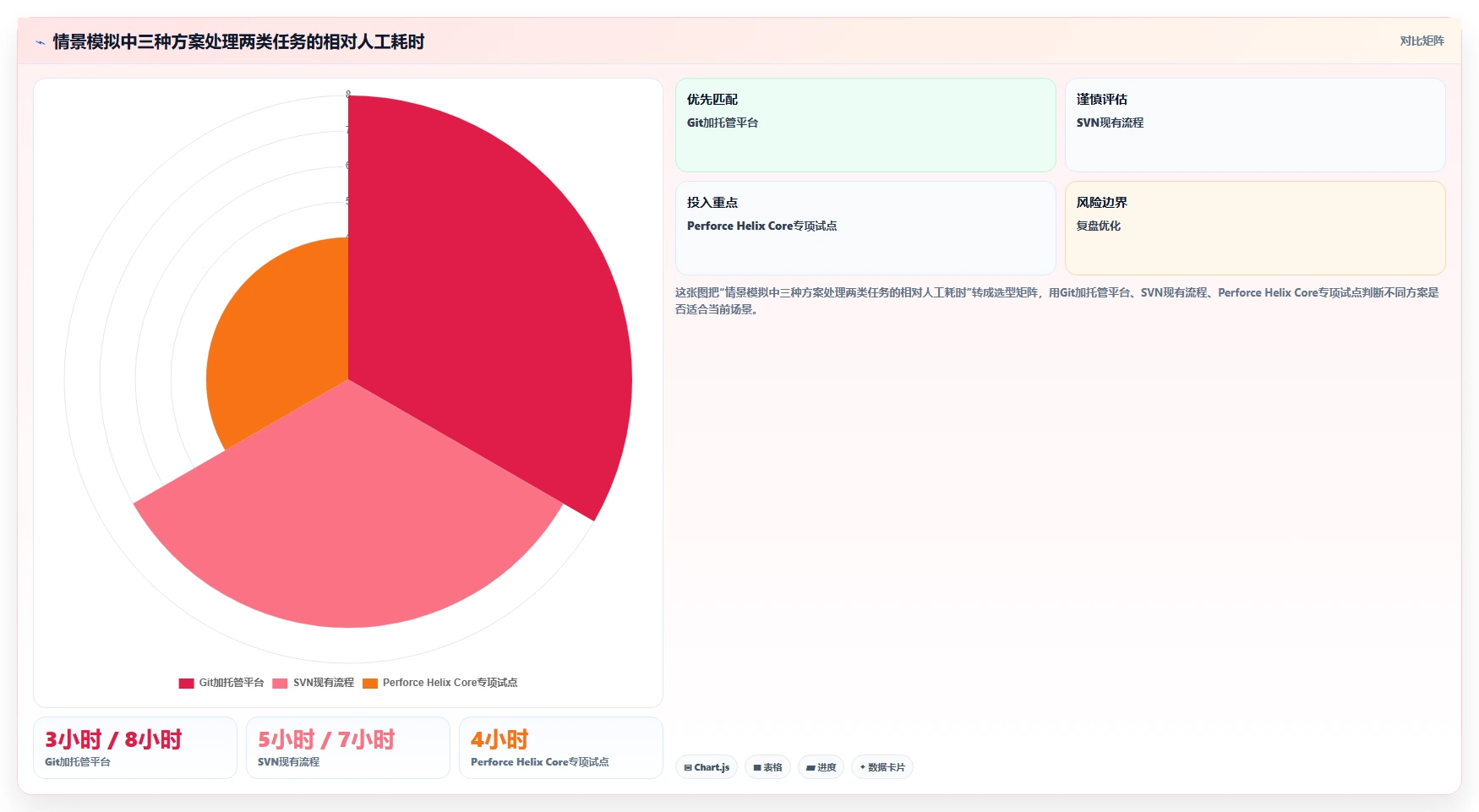Click the 对比矩阵 label in header
The width and height of the screenshot is (1479, 812).
point(1422,41)
